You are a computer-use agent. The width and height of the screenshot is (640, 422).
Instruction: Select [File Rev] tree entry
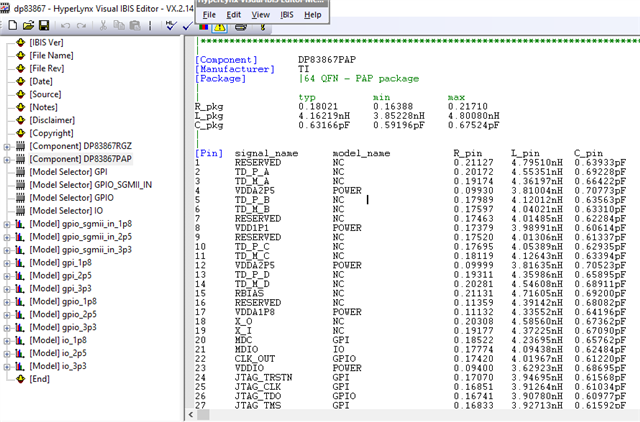point(47,68)
